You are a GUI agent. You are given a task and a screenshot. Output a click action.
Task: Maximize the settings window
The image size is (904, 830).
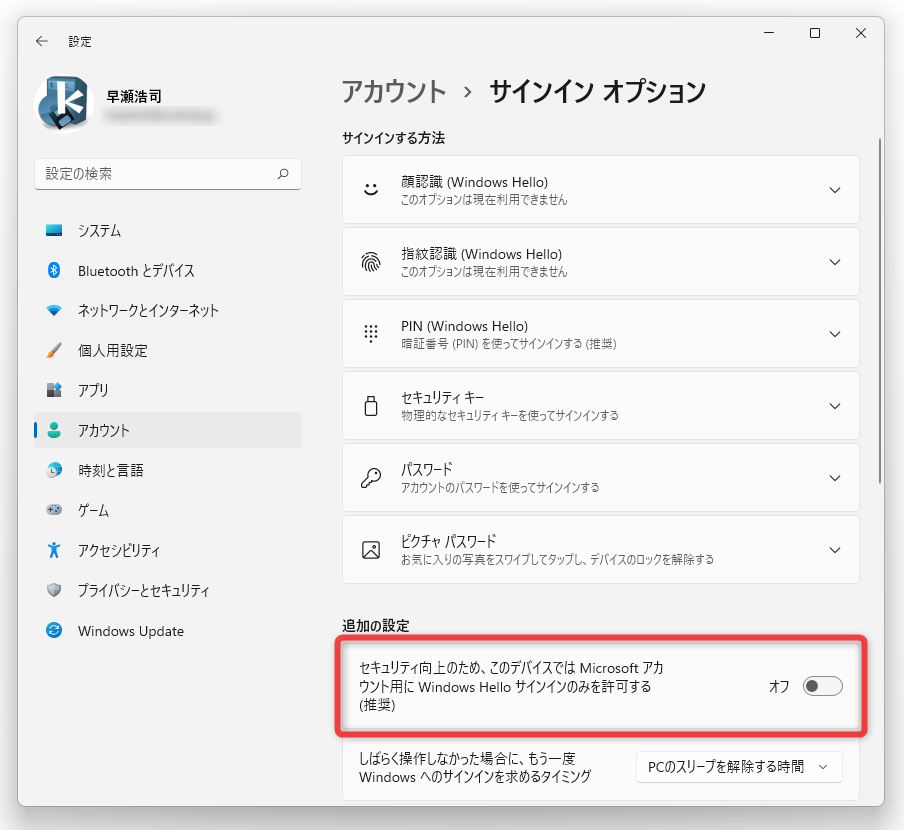[x=815, y=33]
